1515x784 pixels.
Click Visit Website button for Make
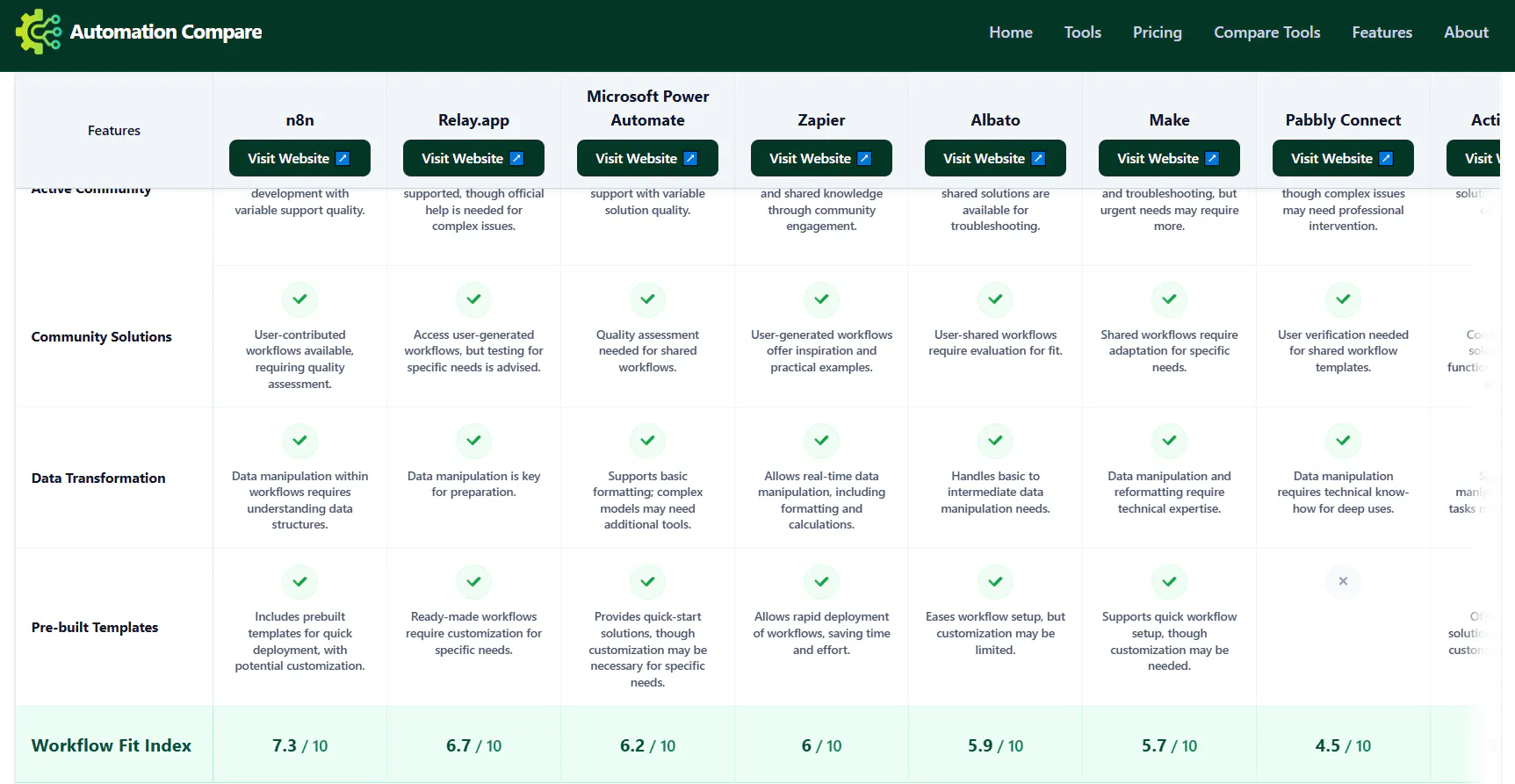point(1169,158)
